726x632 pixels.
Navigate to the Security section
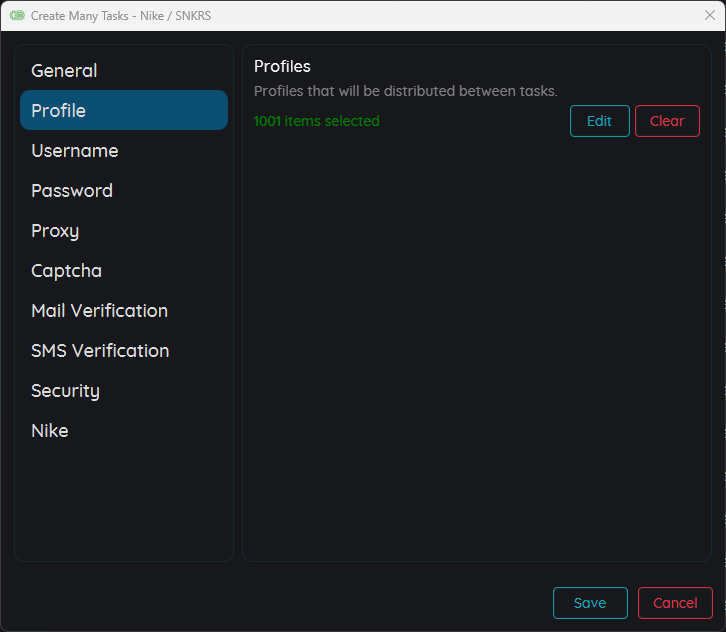coord(65,391)
